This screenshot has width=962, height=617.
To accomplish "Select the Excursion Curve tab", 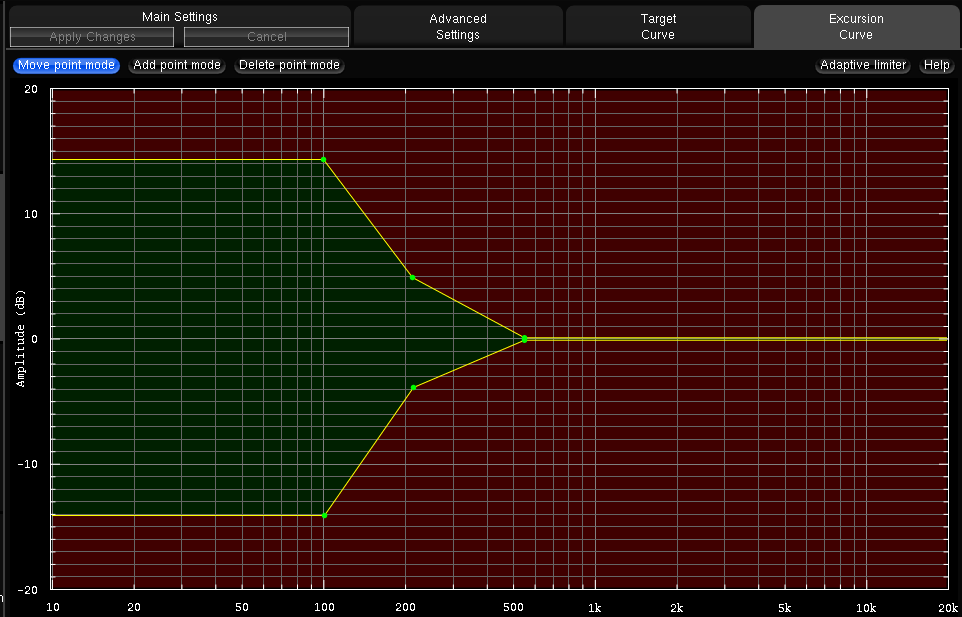I will tap(856, 27).
